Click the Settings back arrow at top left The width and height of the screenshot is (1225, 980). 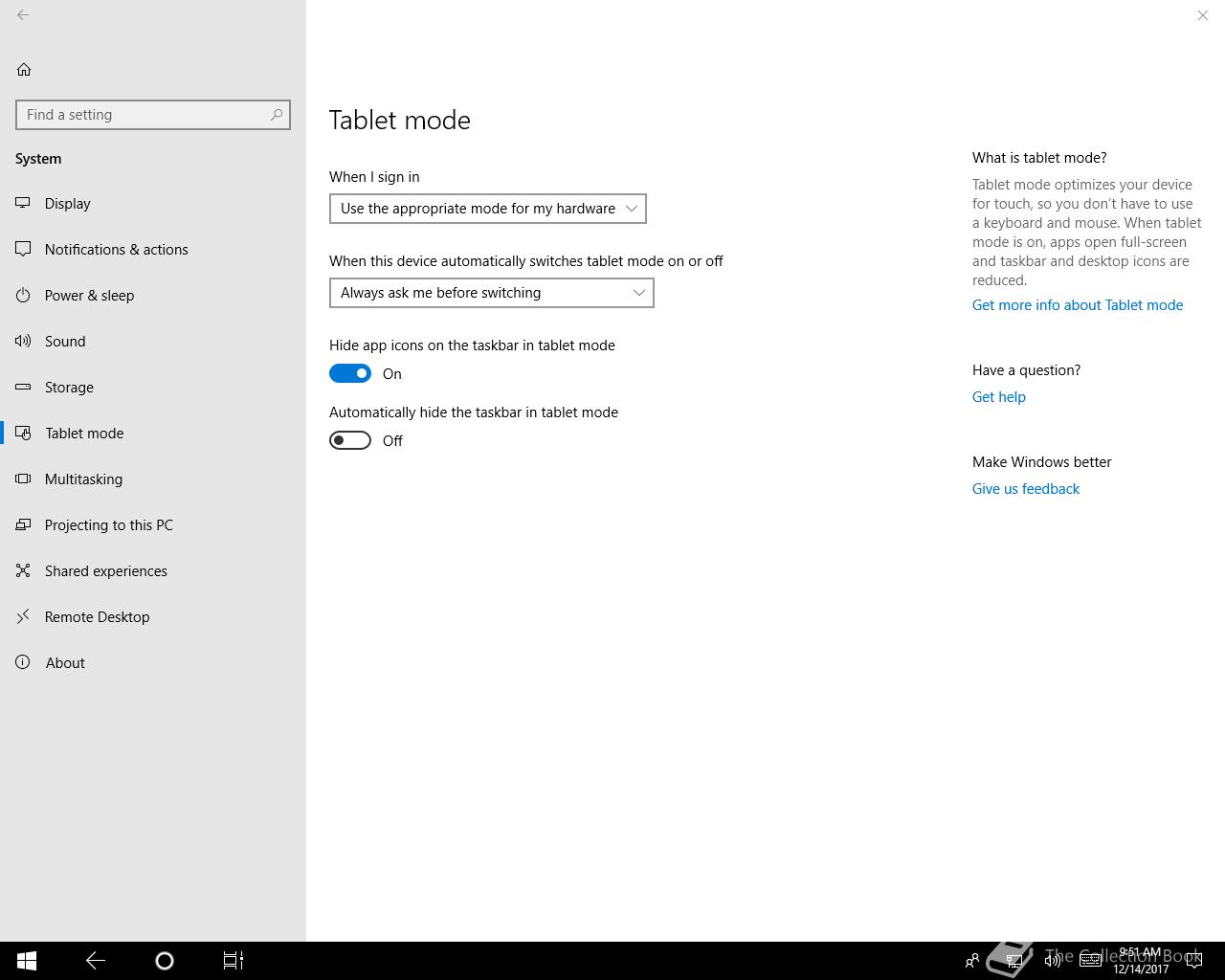tap(23, 15)
